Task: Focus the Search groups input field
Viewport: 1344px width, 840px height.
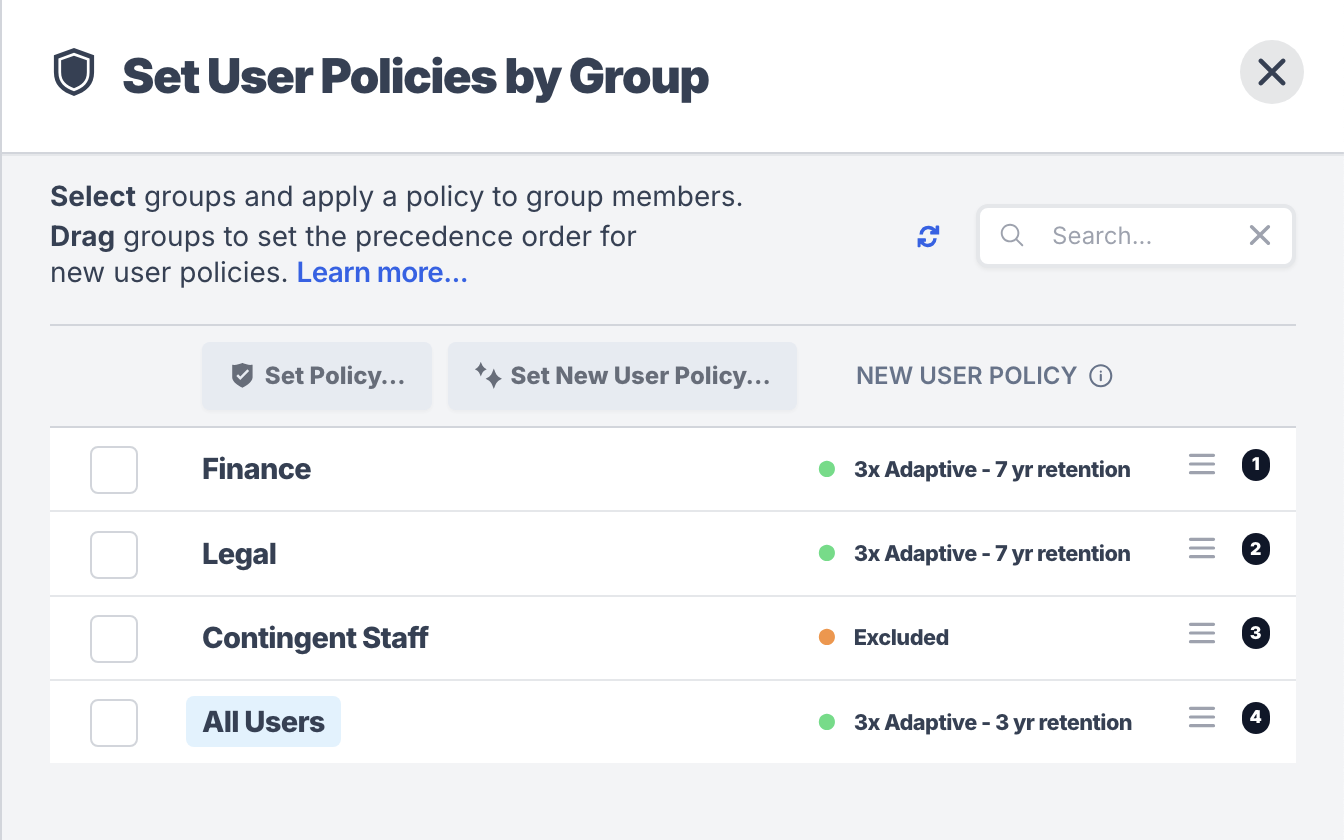Action: [x=1136, y=236]
